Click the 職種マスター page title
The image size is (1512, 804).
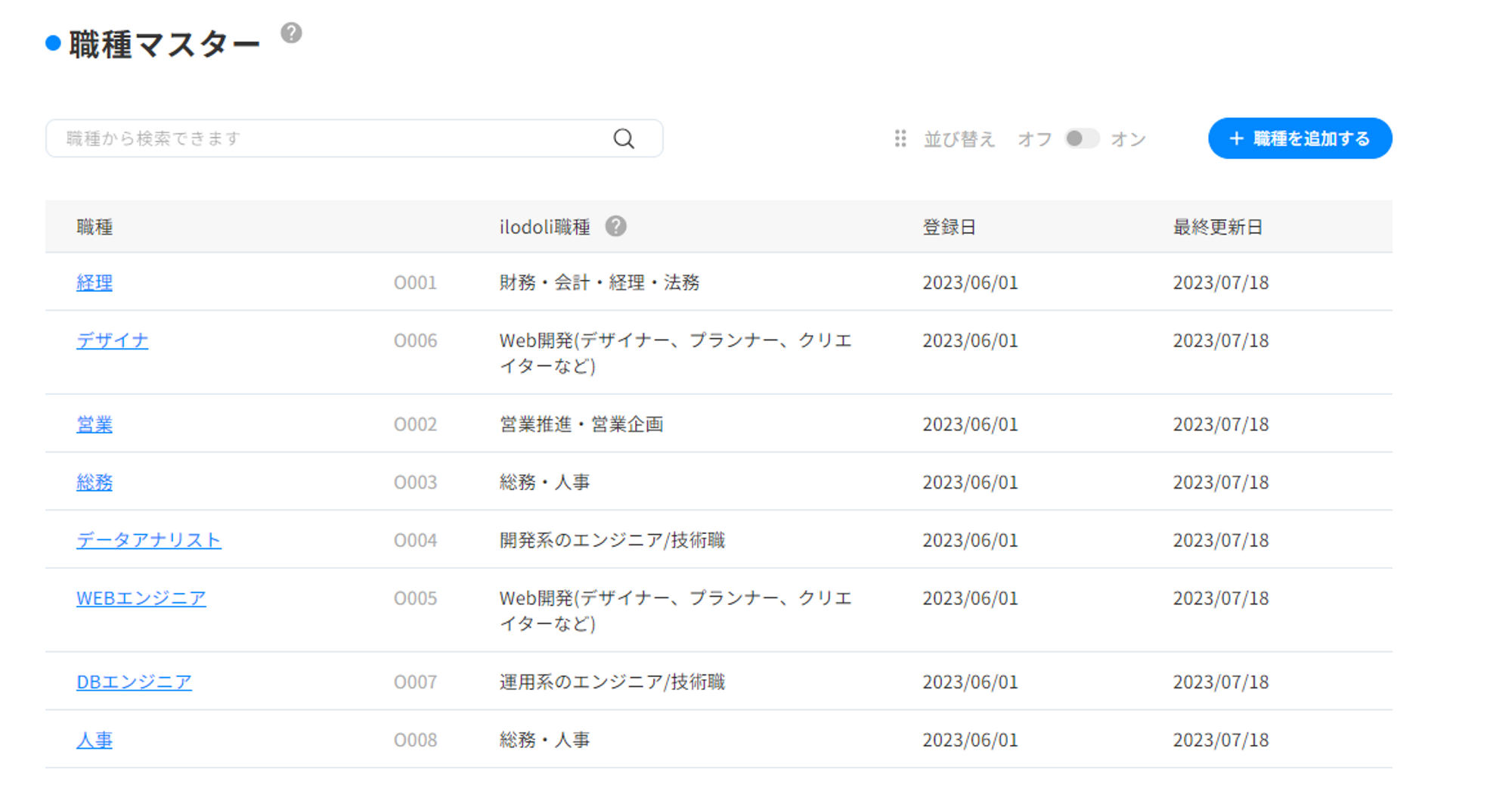[164, 44]
